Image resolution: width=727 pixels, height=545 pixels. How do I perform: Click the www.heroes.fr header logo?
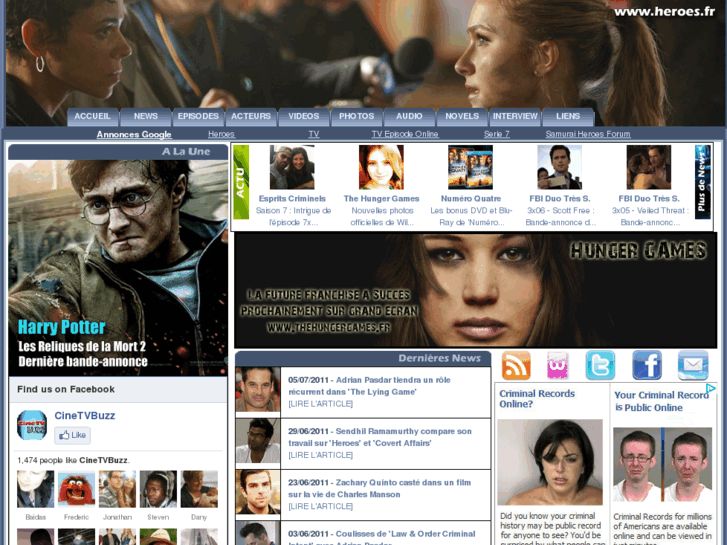click(x=664, y=12)
